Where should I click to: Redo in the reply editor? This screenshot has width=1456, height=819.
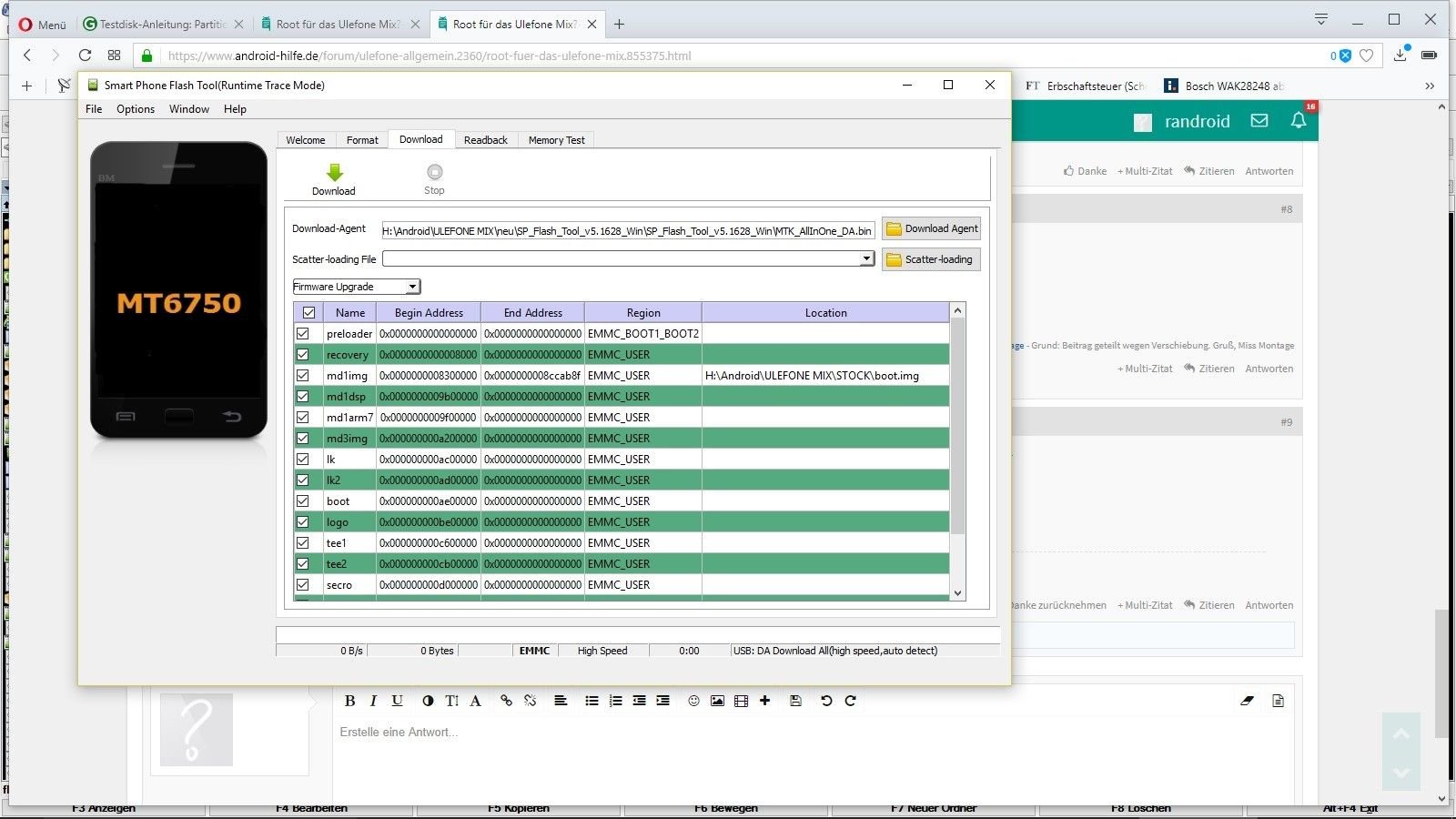coord(850,701)
